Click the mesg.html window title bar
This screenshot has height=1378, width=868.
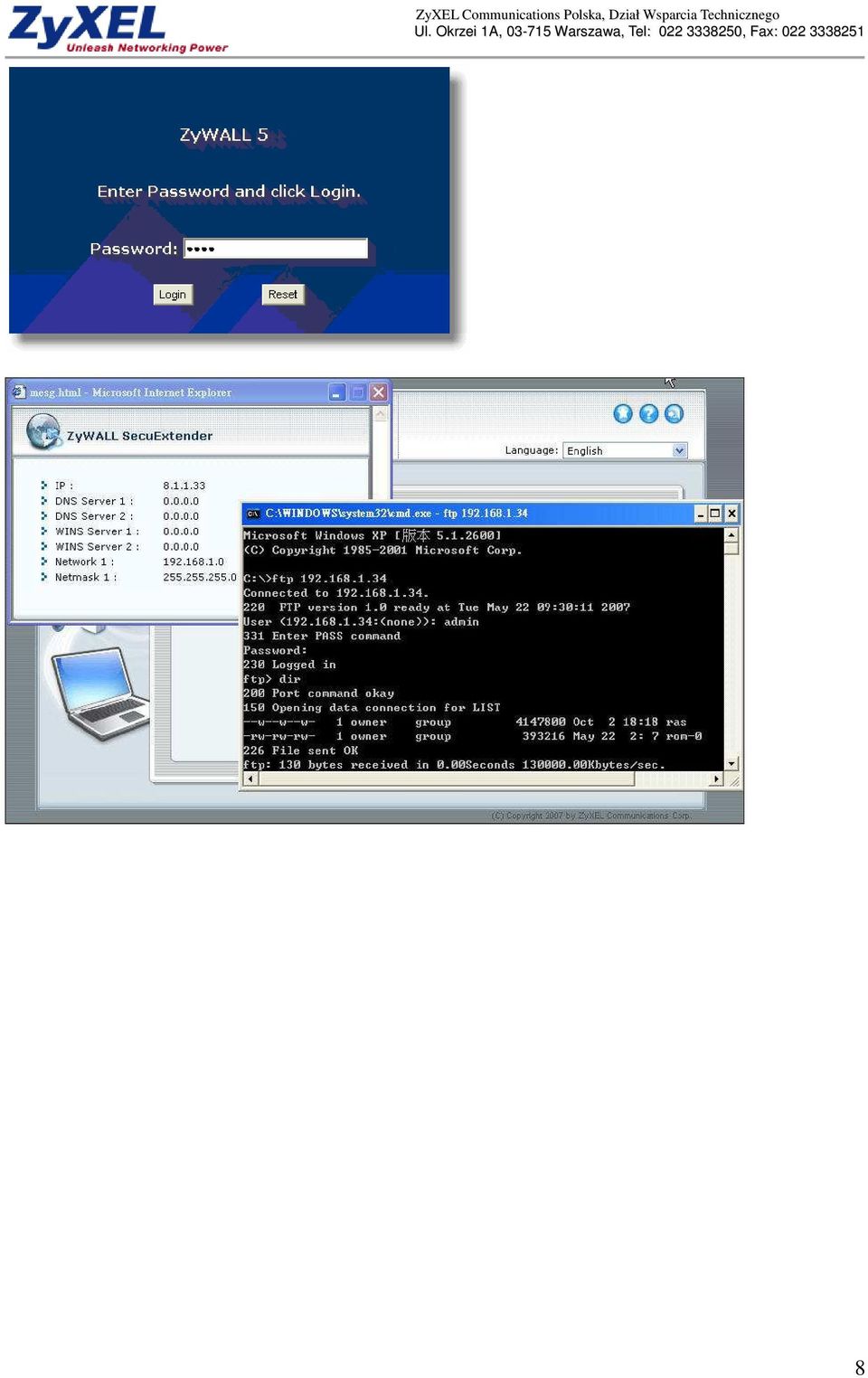pos(199,392)
